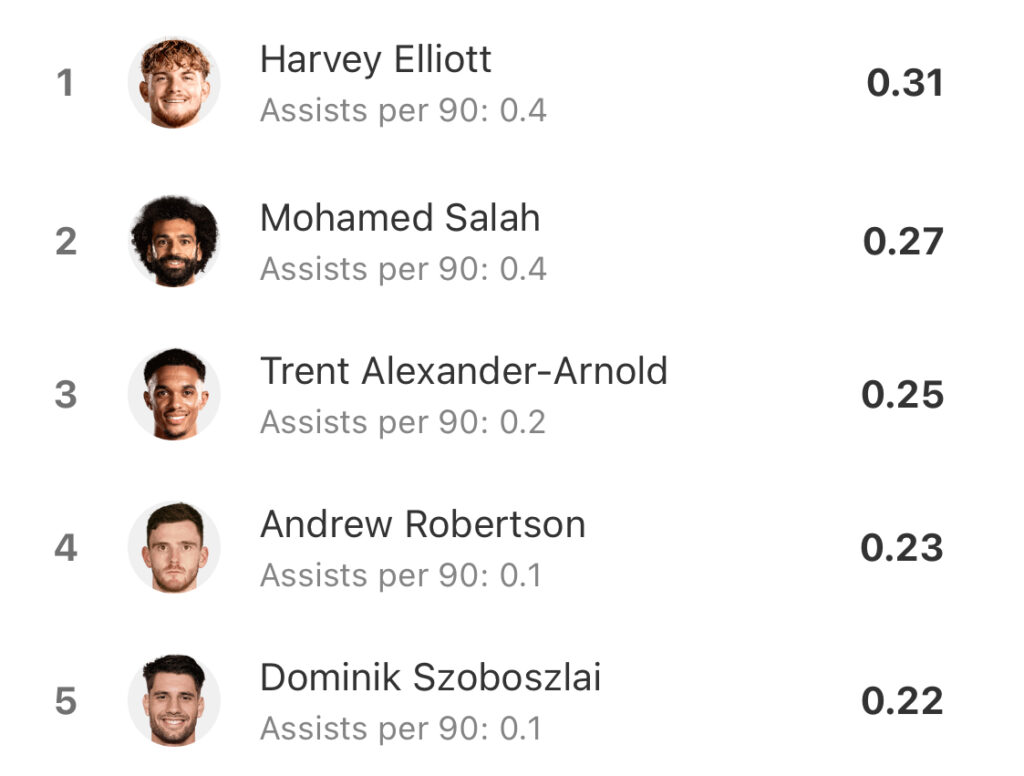1024x776 pixels.
Task: Click rank number 5
Action: (x=66, y=700)
